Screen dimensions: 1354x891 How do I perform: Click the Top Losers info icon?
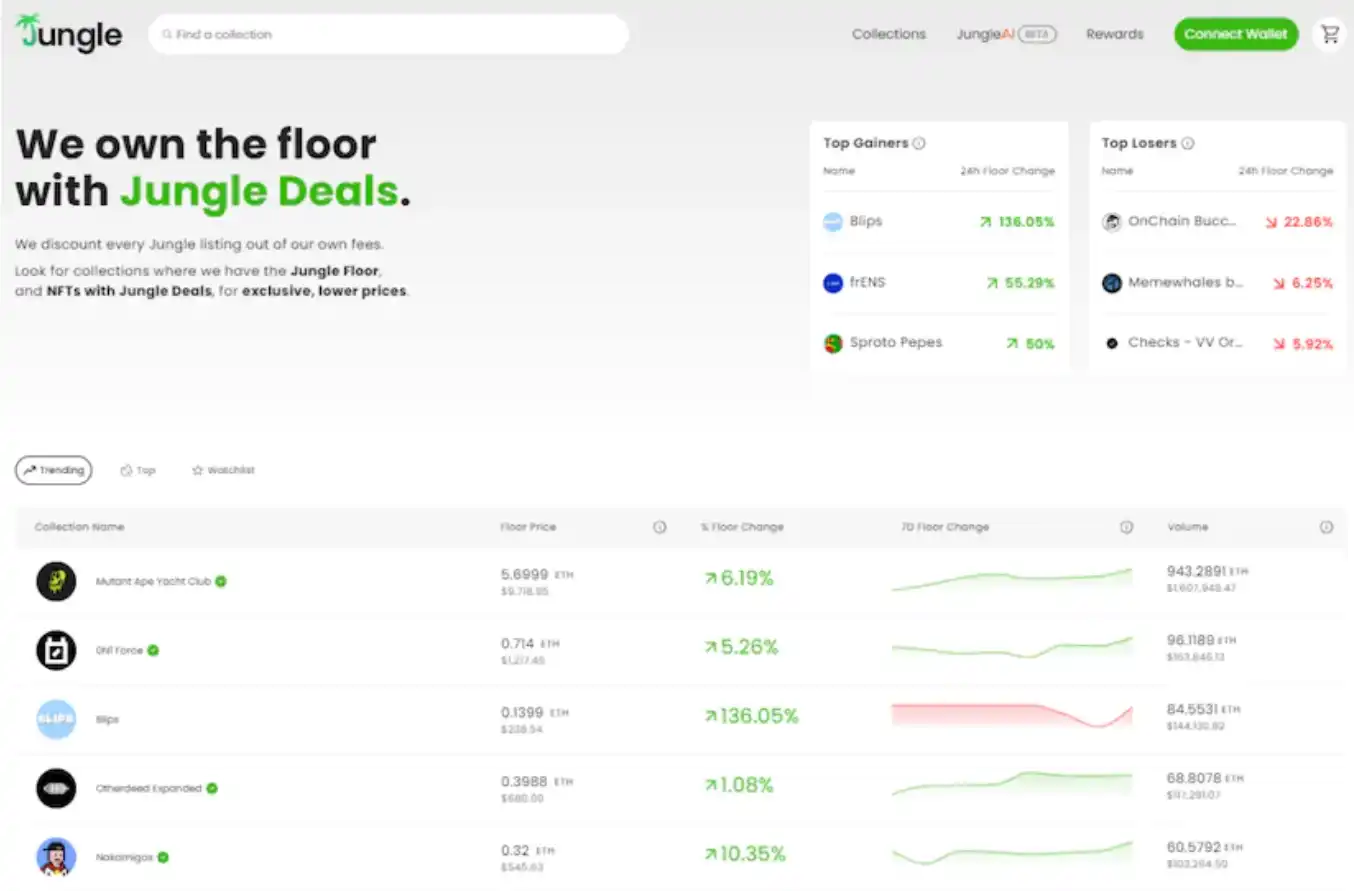tap(1187, 143)
